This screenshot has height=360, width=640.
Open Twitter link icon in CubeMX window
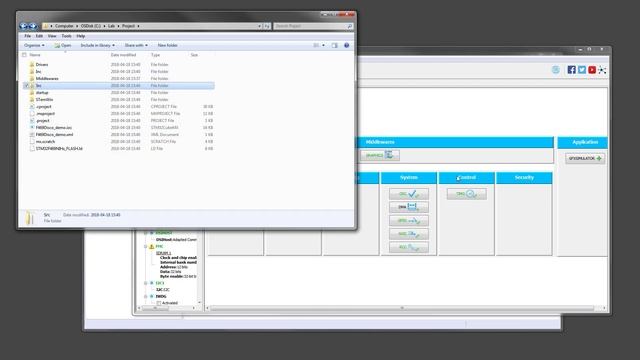click(582, 70)
